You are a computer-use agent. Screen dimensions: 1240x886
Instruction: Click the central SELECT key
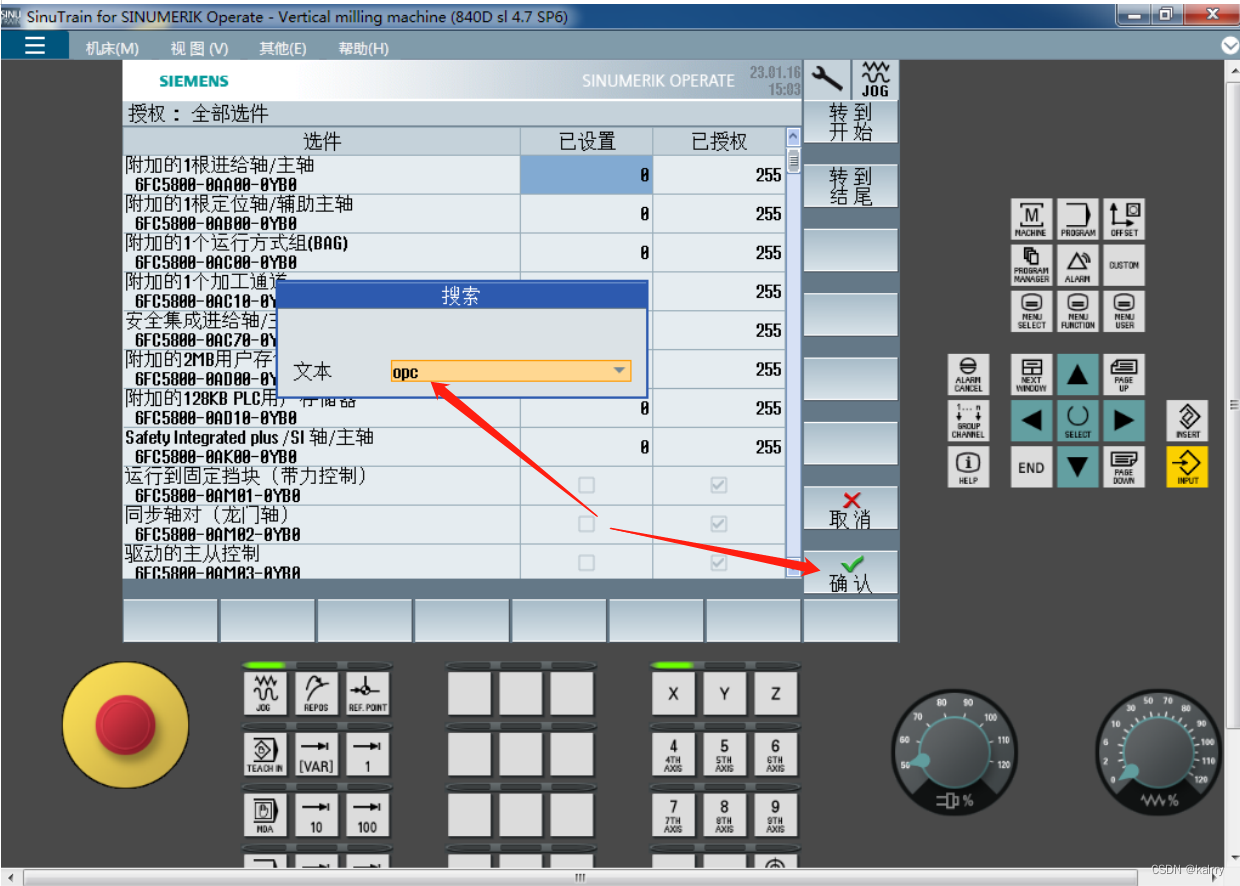(1078, 420)
